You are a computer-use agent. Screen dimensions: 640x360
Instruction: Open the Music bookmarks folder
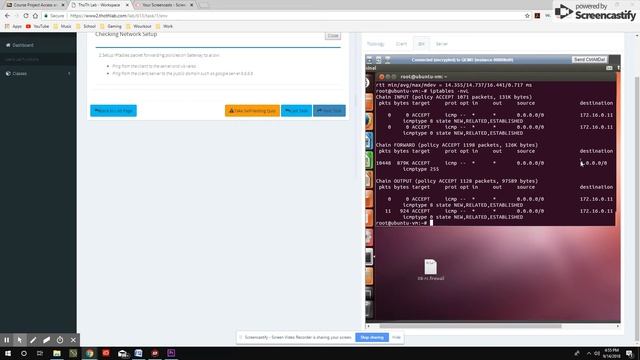pyautogui.click(x=62, y=26)
